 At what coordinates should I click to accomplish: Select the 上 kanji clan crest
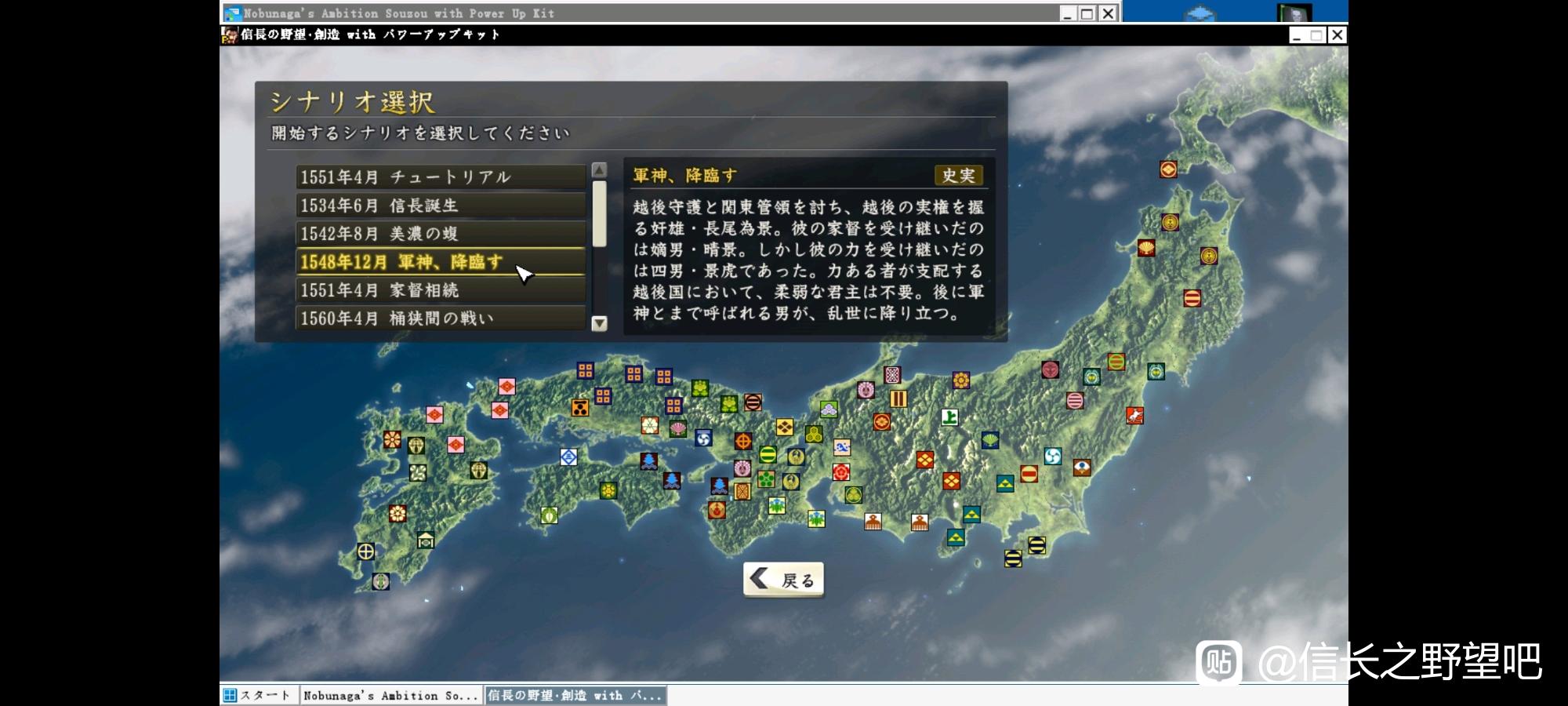(949, 417)
